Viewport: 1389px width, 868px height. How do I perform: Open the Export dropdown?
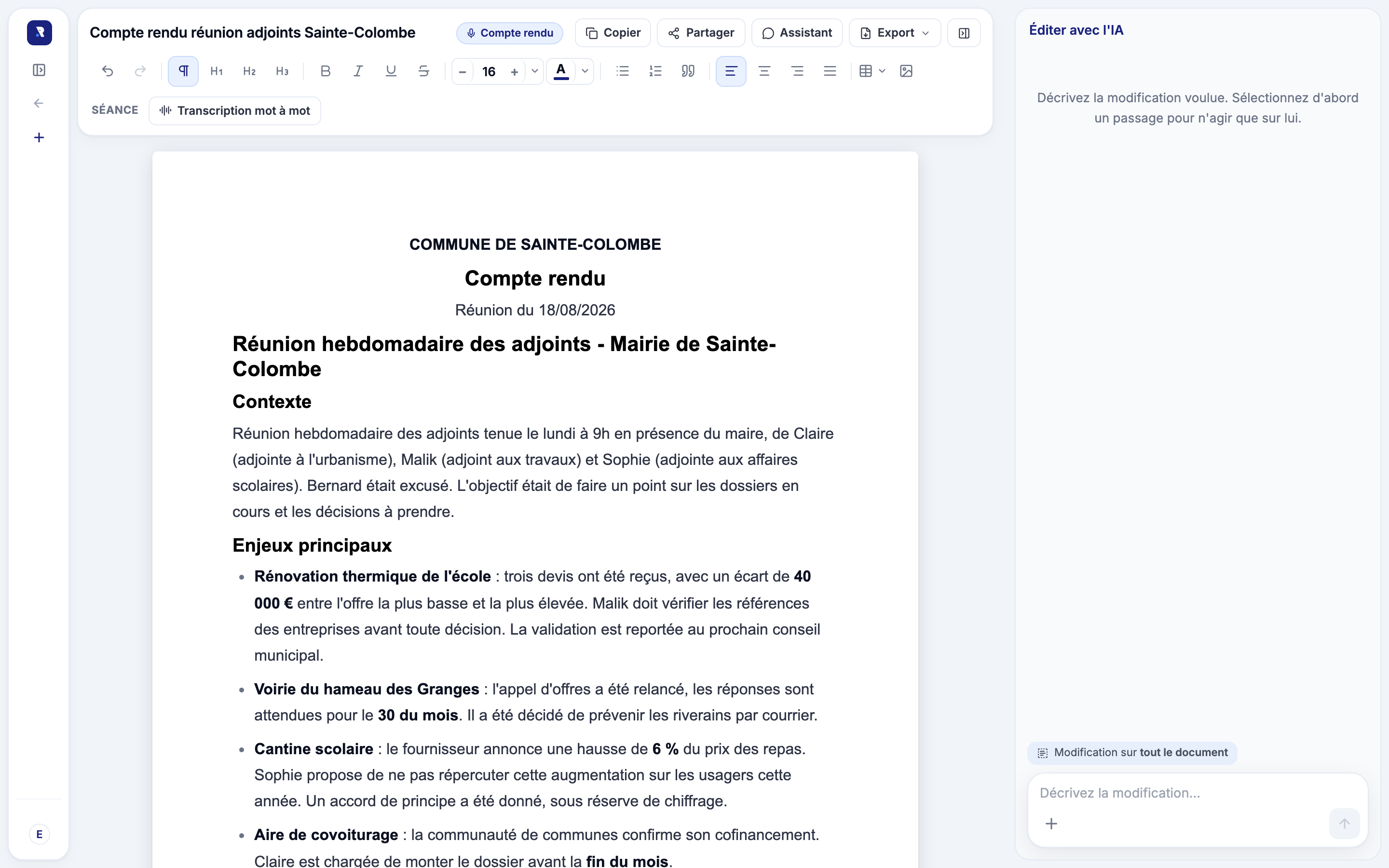[895, 33]
